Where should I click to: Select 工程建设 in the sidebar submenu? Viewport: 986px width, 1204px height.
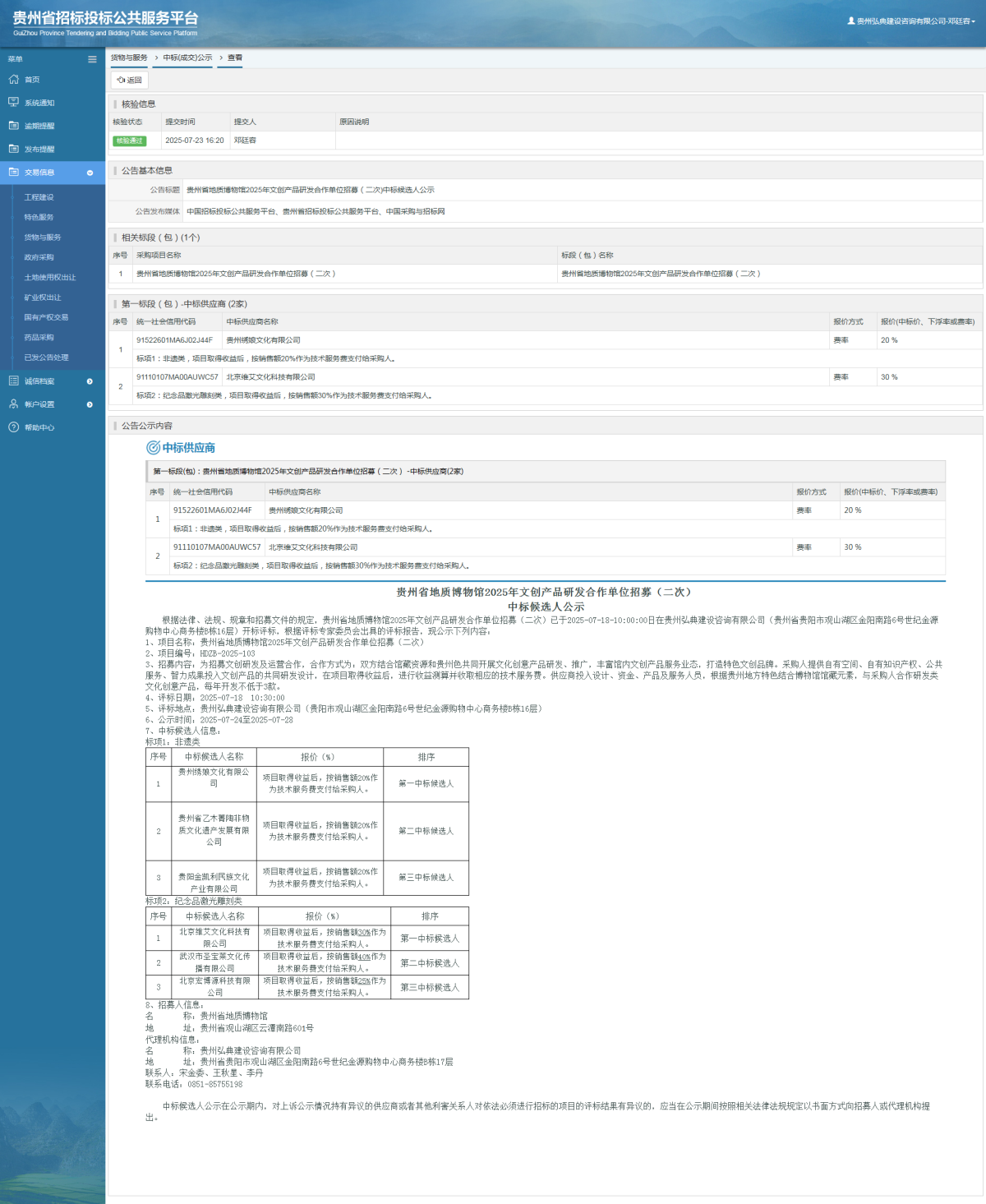click(x=39, y=197)
